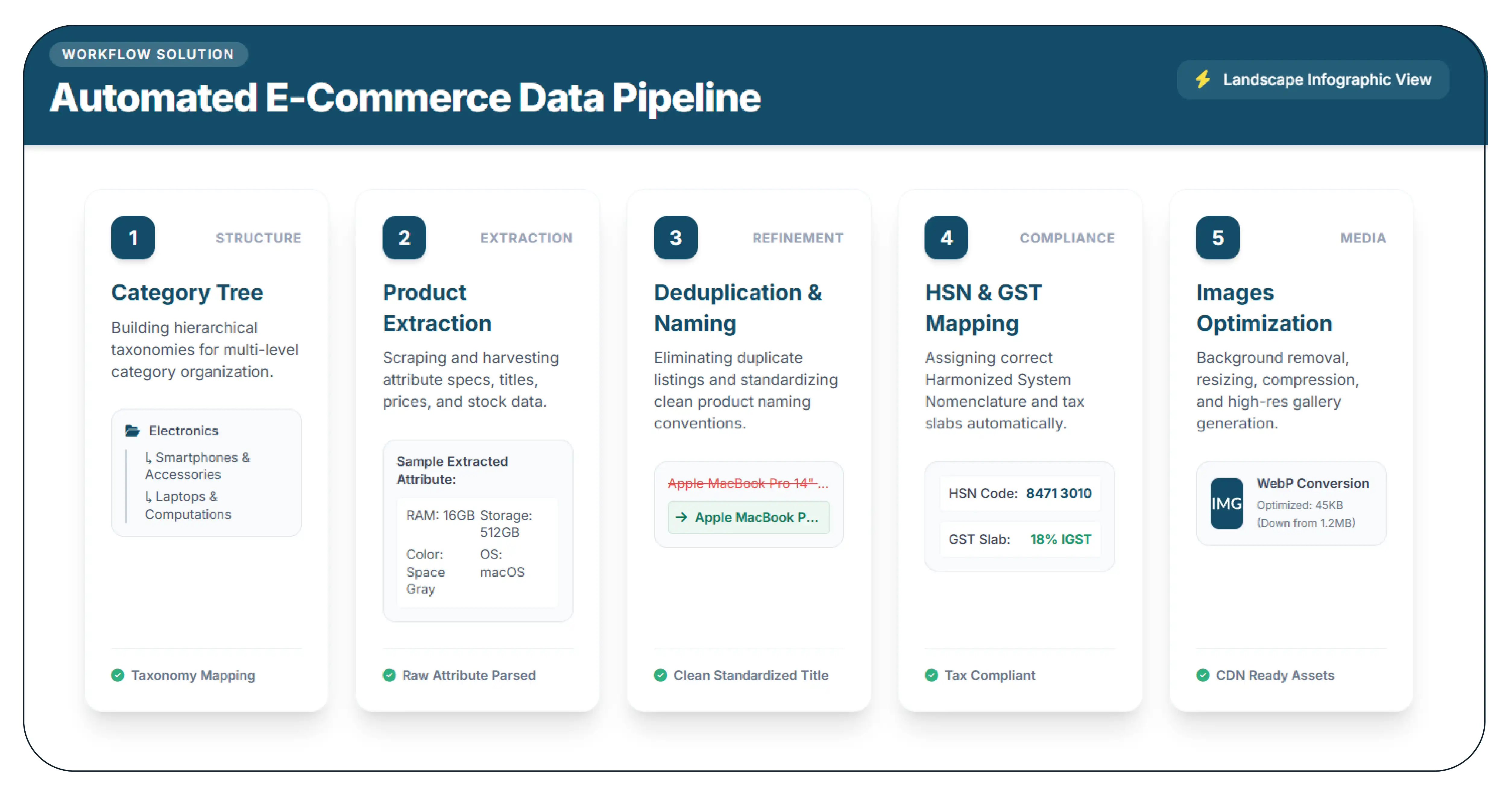1512x796 pixels.
Task: Click the MEDIA label
Action: 1363,238
